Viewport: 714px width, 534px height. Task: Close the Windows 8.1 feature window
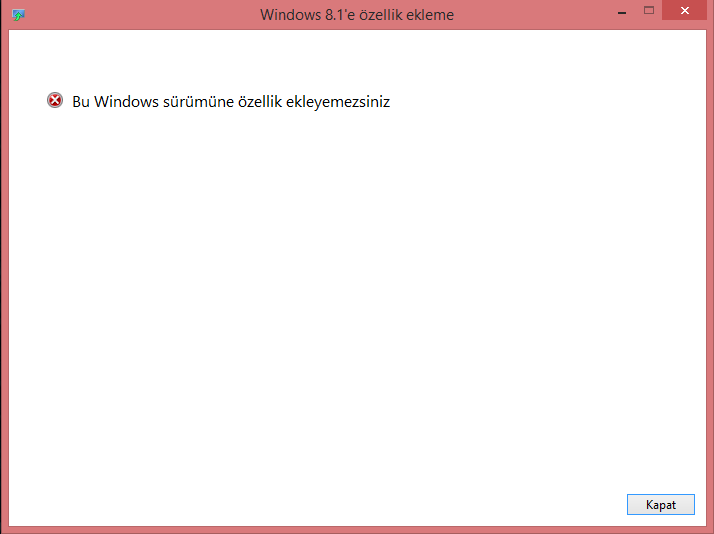pyautogui.click(x=684, y=10)
